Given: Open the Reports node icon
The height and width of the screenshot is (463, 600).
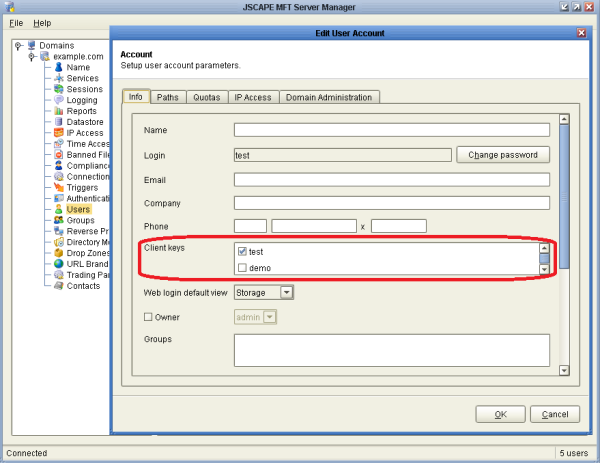Looking at the screenshot, I should point(59,111).
